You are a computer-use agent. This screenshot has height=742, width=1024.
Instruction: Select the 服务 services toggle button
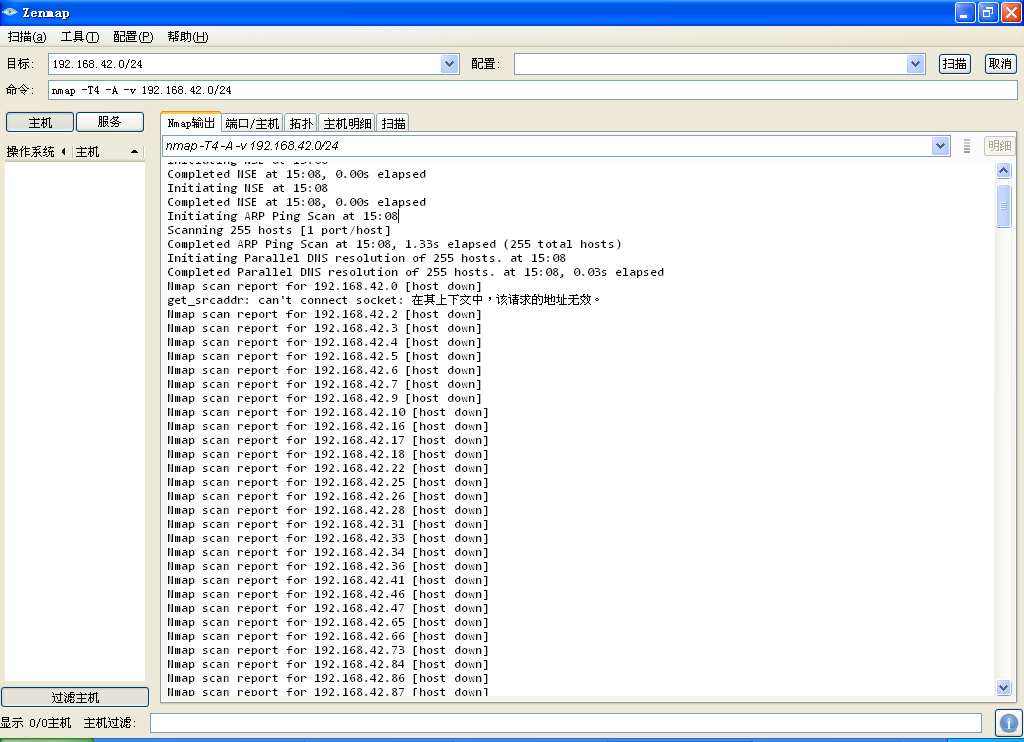(x=110, y=122)
